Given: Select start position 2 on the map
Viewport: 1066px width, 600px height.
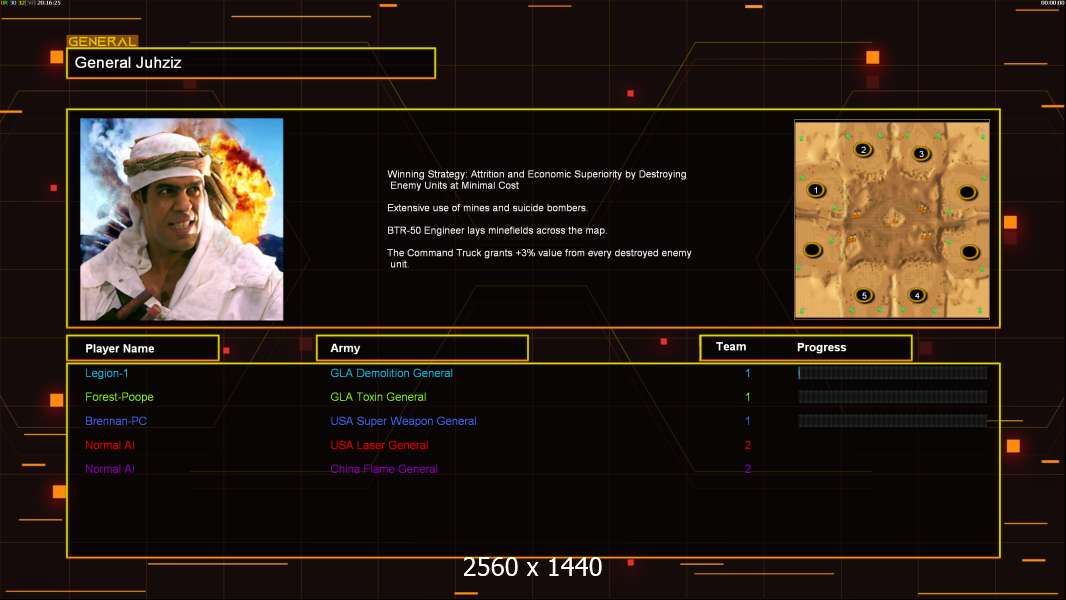Looking at the screenshot, I should click(863, 150).
